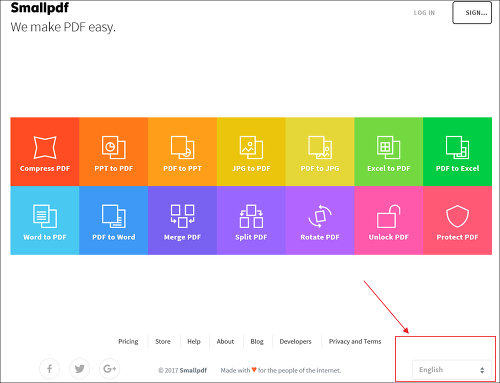The width and height of the screenshot is (500, 383).
Task: Go to the Store link
Action: point(163,341)
